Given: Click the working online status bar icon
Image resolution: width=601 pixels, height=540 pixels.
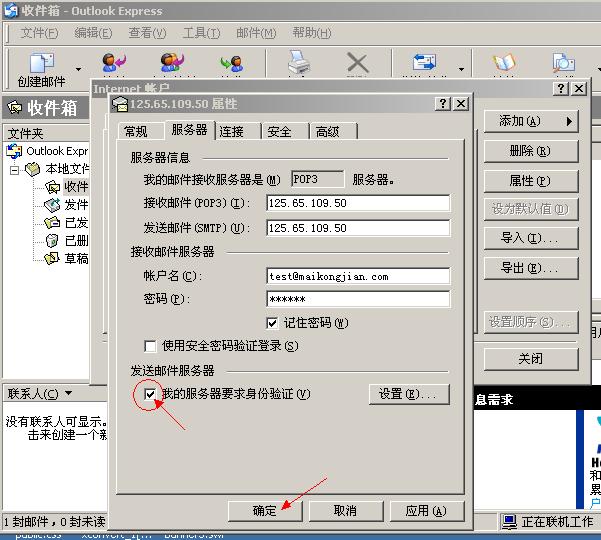Looking at the screenshot, I should (509, 522).
